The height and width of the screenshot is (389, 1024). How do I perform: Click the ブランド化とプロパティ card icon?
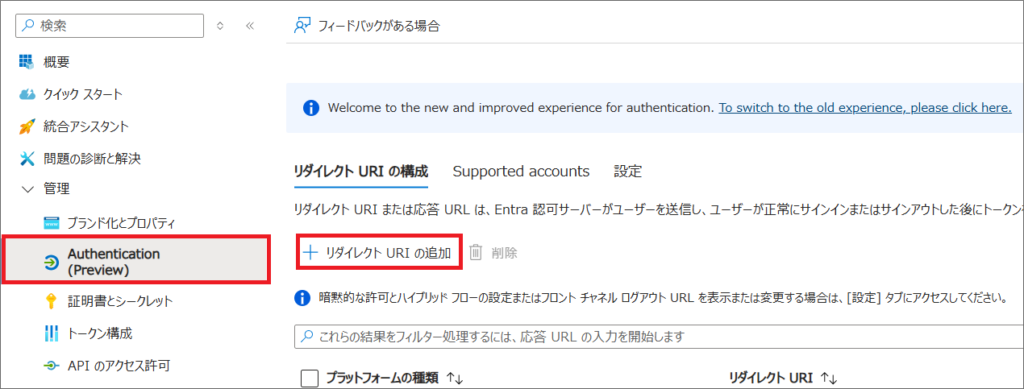(x=52, y=224)
